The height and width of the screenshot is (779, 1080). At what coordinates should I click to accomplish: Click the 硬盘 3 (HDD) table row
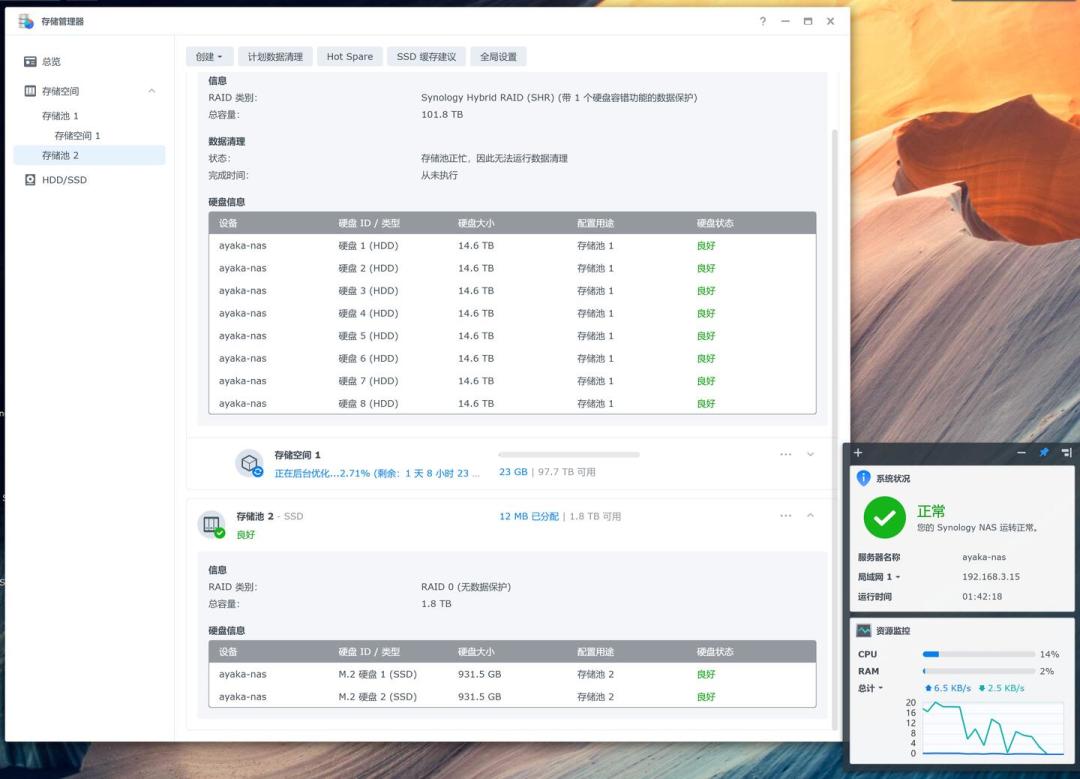[x=512, y=291]
